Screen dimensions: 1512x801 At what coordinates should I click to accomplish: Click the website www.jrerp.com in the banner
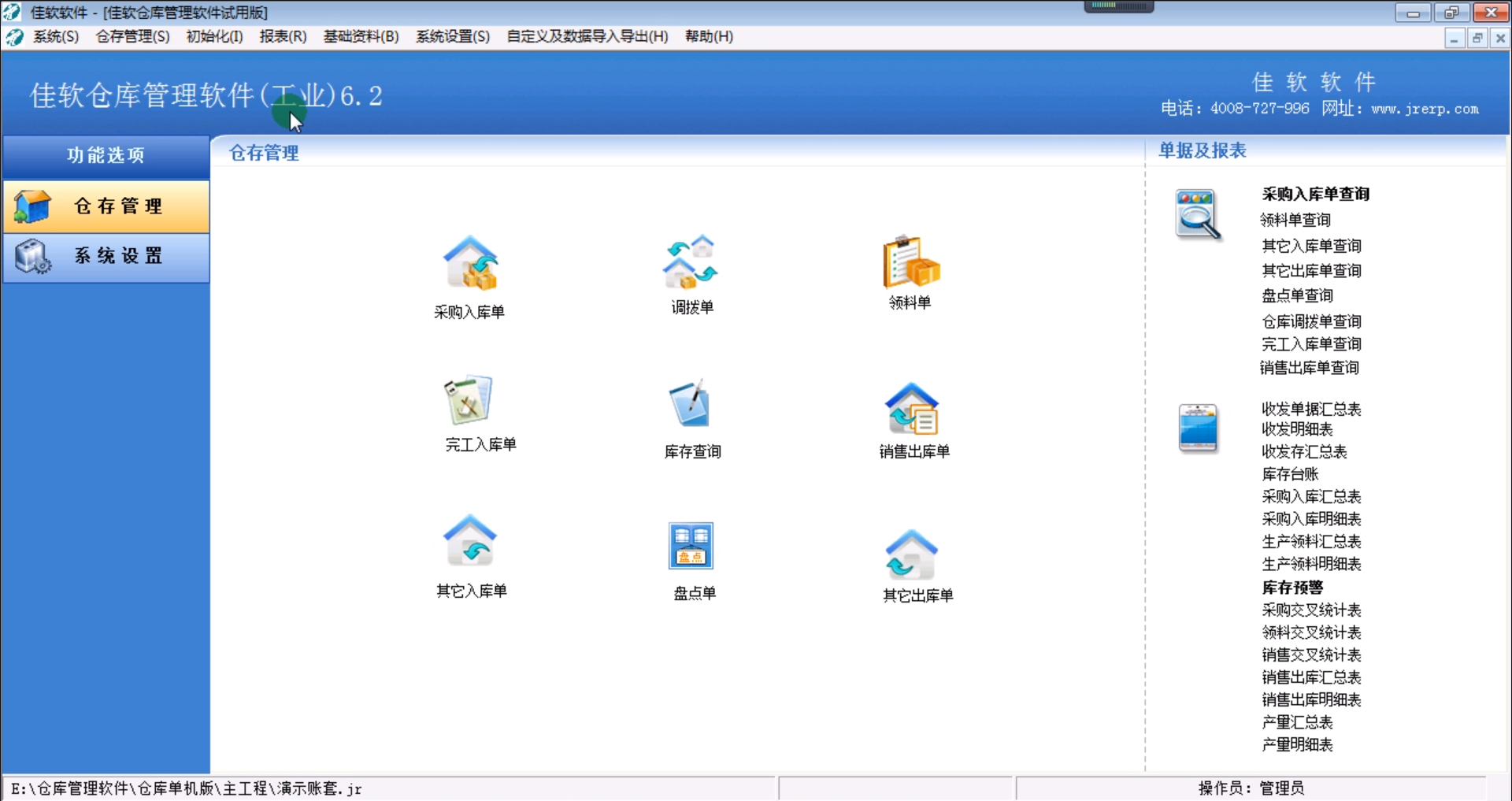click(1425, 109)
